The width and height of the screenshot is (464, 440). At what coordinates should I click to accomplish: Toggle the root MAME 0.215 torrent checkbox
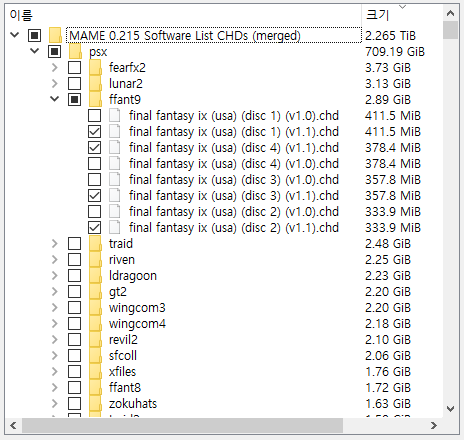[x=34, y=35]
